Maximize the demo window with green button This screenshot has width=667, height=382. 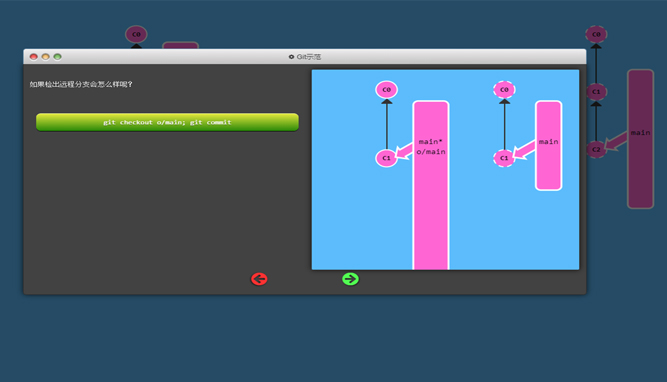pos(57,57)
